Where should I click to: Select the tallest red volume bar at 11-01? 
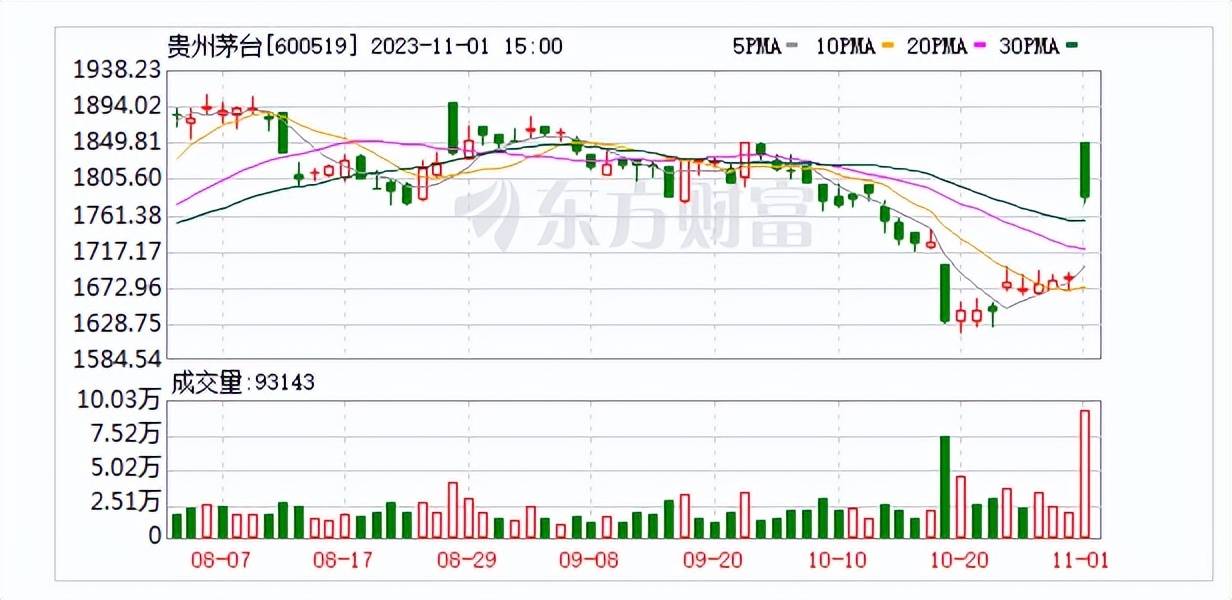click(1084, 473)
